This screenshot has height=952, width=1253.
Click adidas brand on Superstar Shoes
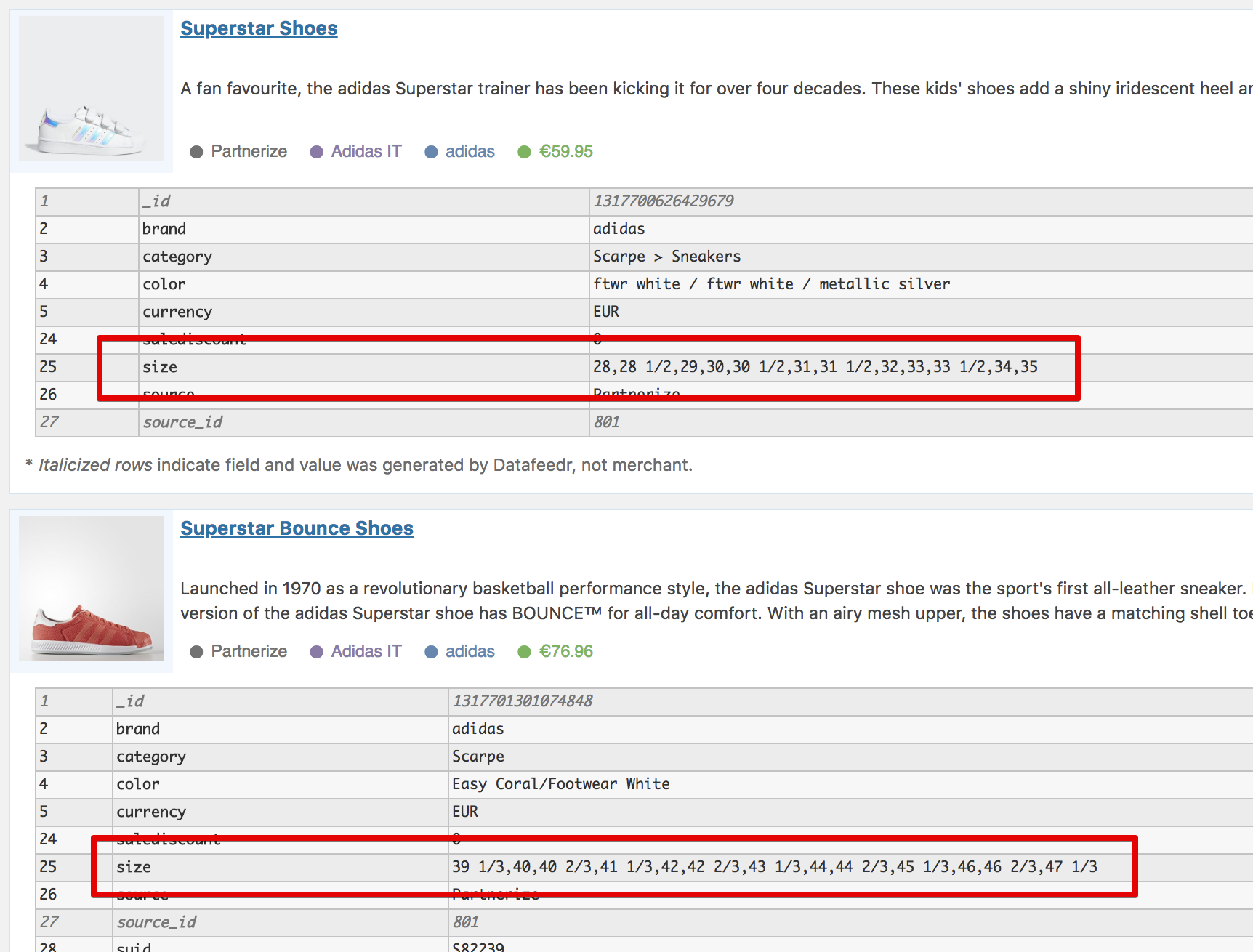point(470,151)
